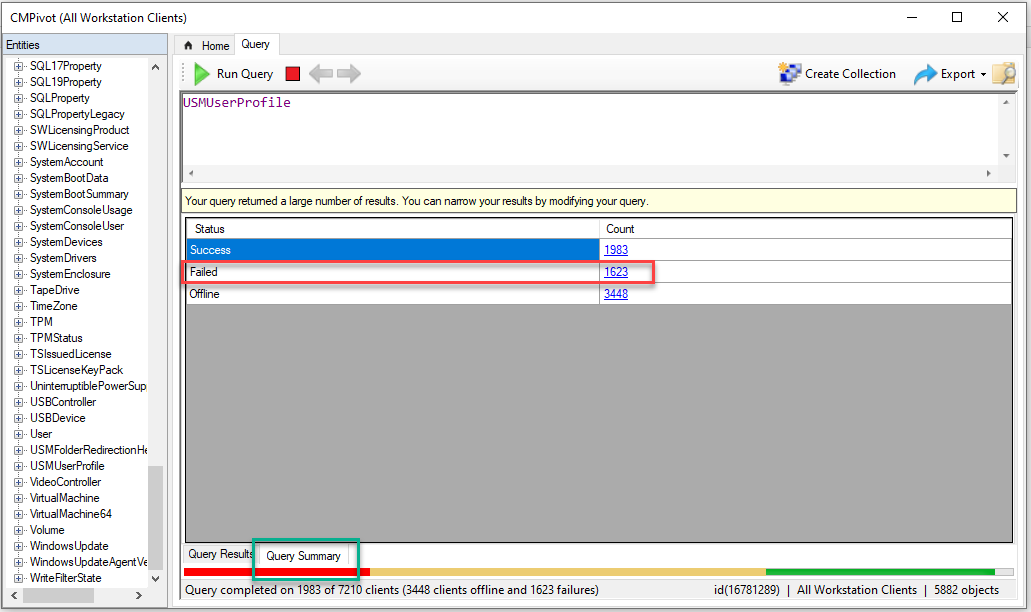Expand the WriteFilterState entity

click(18, 578)
